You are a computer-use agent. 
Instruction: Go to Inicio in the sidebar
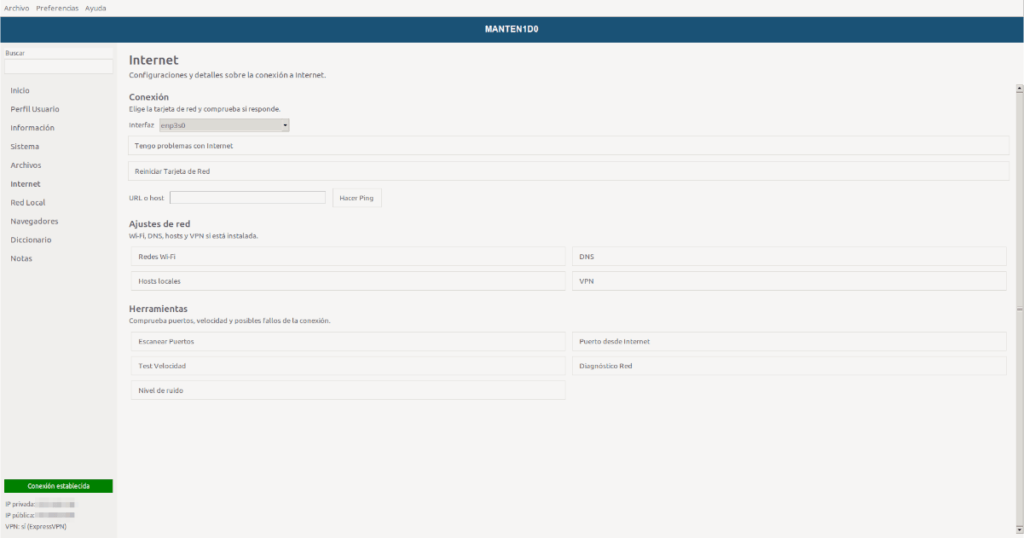tap(20, 91)
